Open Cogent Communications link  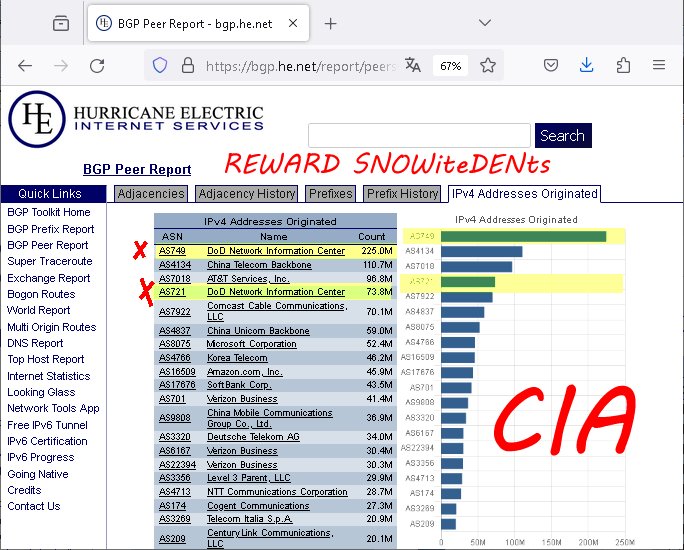click(x=258, y=506)
